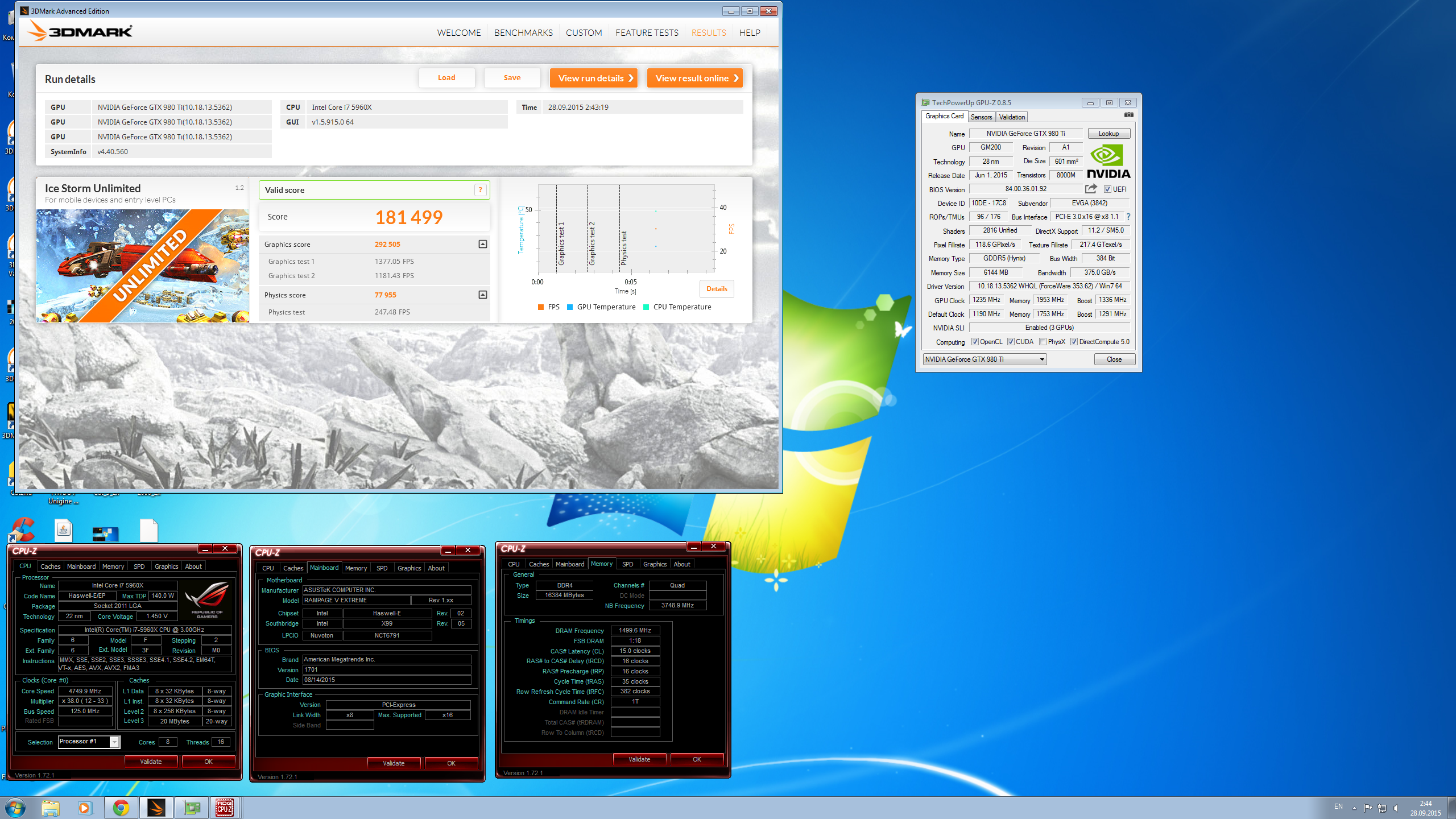Switch to Validation tab in GPU-Z
This screenshot has width=1456, height=819.
(x=1012, y=117)
